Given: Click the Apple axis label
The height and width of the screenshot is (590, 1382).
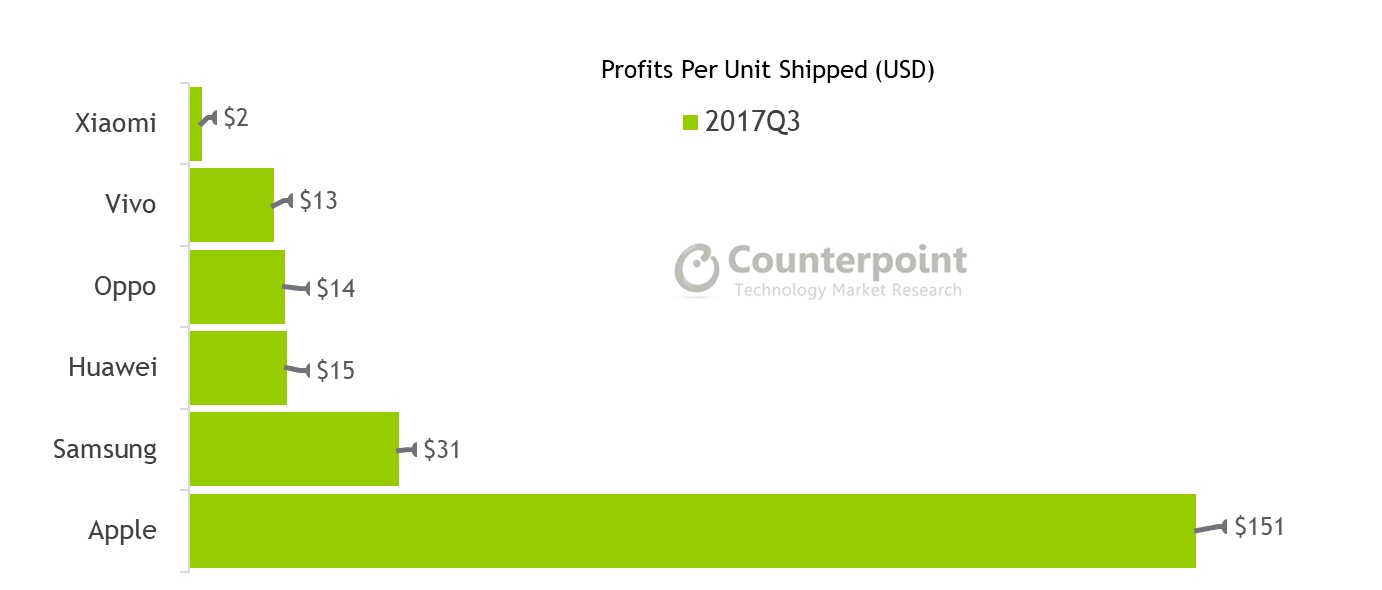Looking at the screenshot, I should click(122, 530).
